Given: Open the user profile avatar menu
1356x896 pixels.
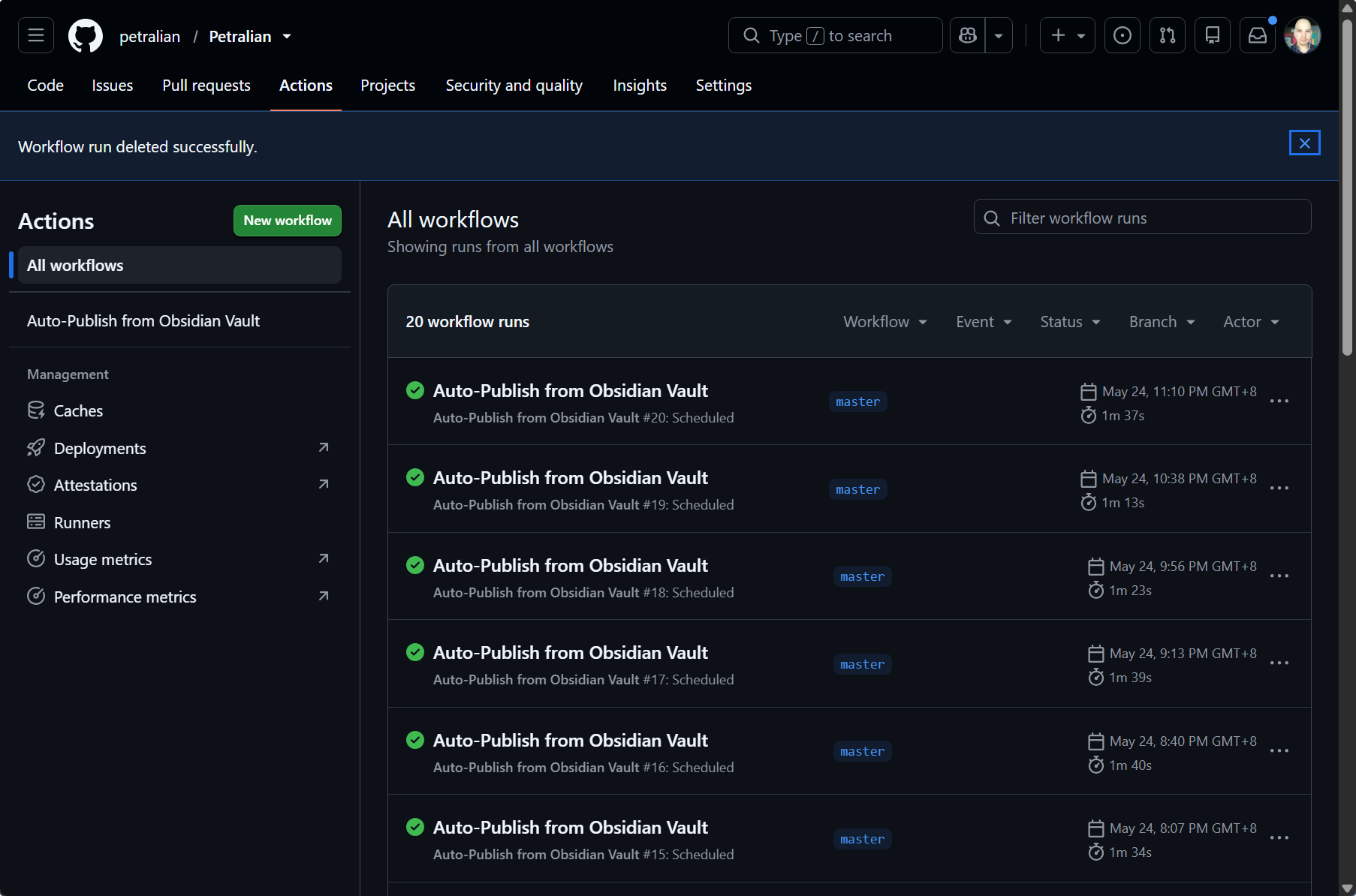Looking at the screenshot, I should tap(1303, 35).
